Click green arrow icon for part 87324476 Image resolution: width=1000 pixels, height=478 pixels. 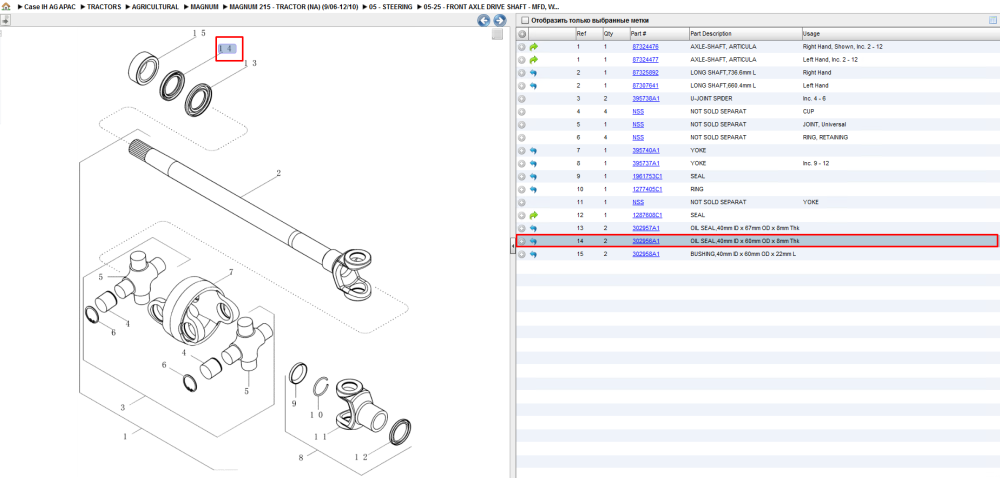[x=534, y=47]
